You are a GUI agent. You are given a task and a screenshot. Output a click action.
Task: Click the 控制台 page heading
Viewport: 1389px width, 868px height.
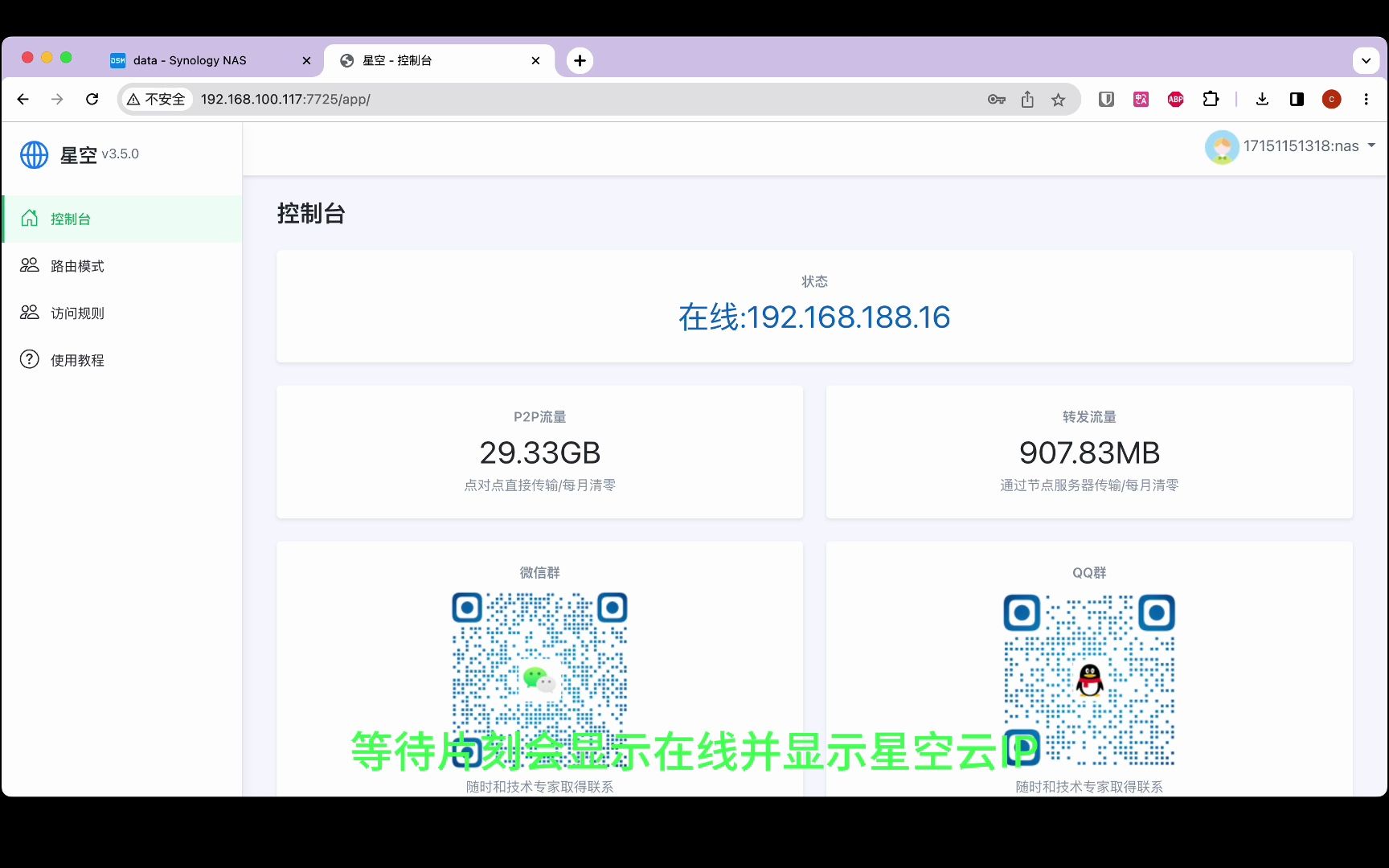[x=311, y=214]
